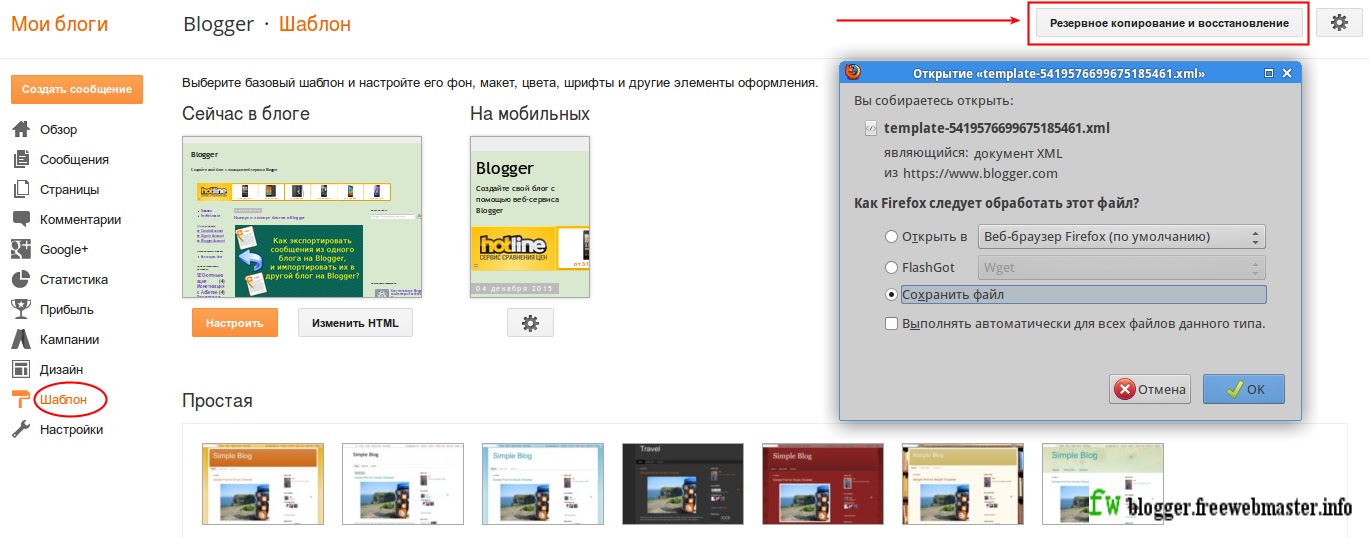Click the Прибыль trophy icon
The width and height of the screenshot is (1369, 538).
click(x=21, y=309)
